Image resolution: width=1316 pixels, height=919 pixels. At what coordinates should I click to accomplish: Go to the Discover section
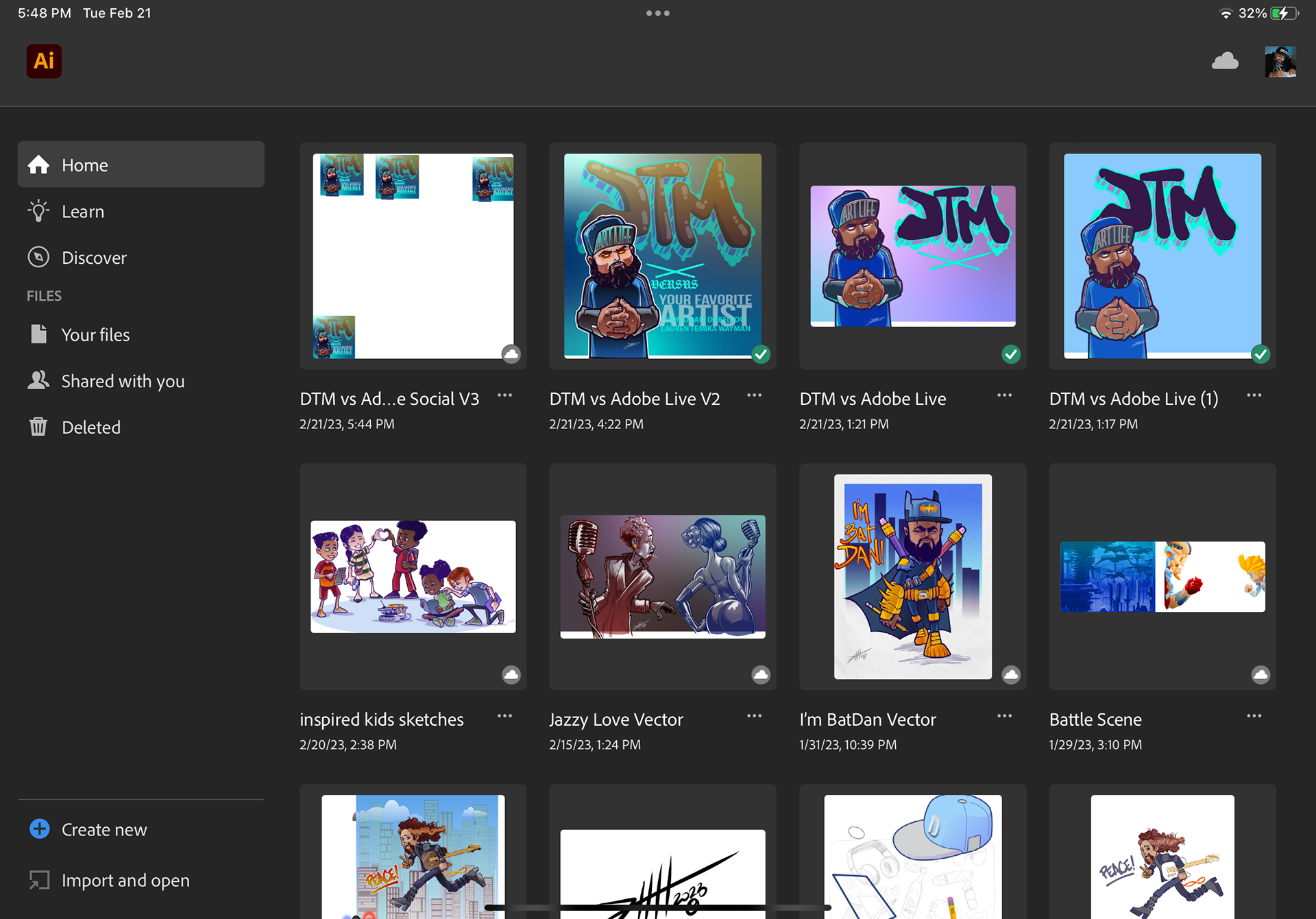point(141,258)
